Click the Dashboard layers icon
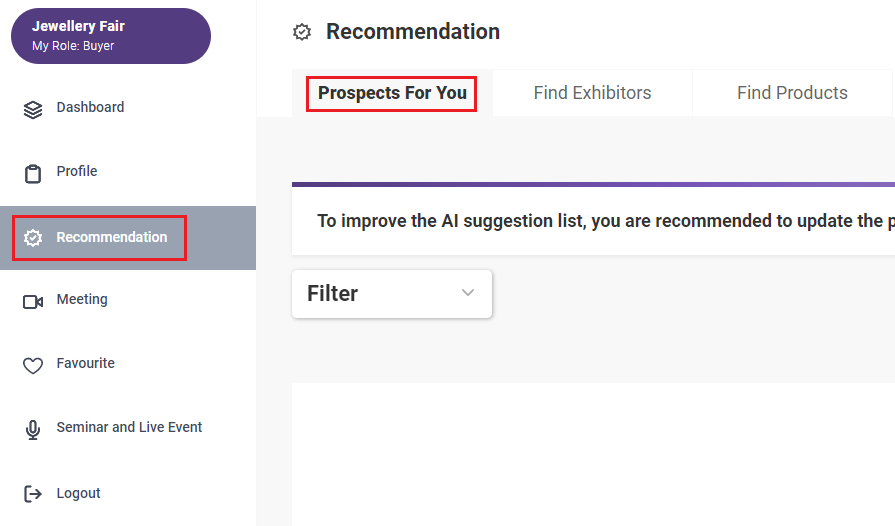 coord(33,110)
